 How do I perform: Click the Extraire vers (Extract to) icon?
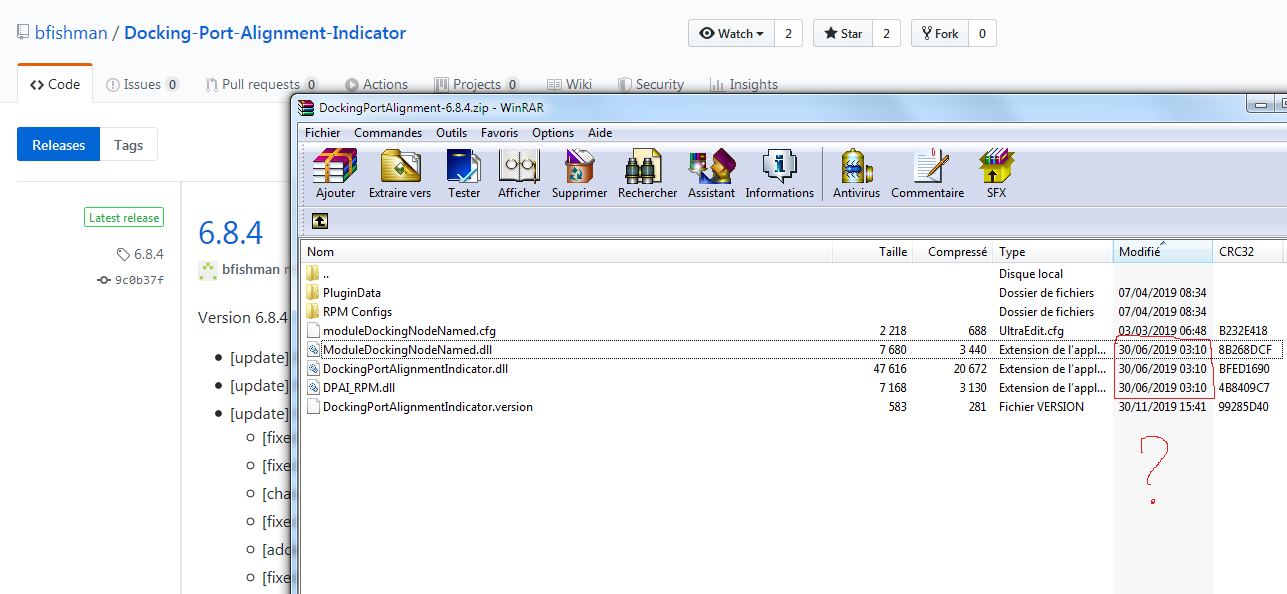(x=399, y=172)
